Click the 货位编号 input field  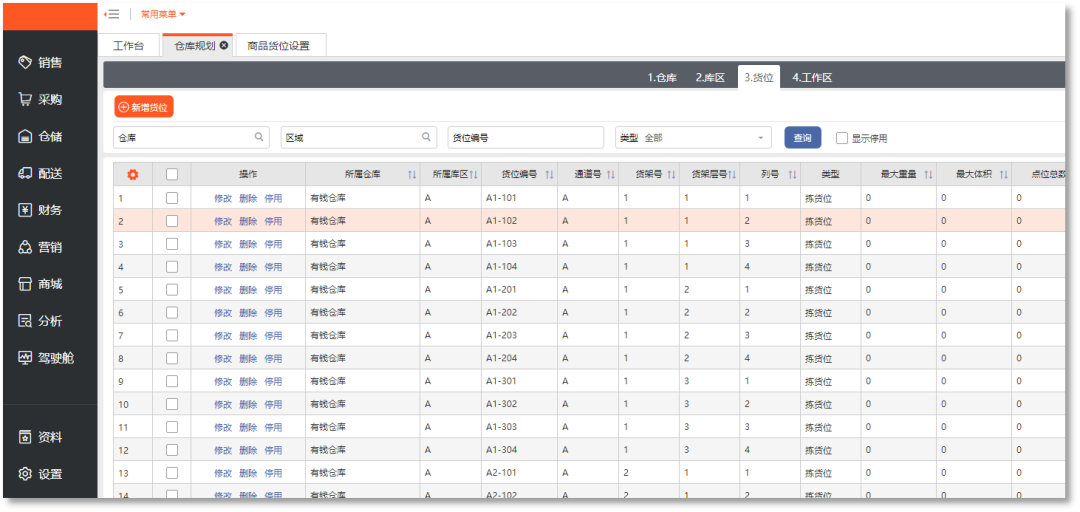pos(525,138)
